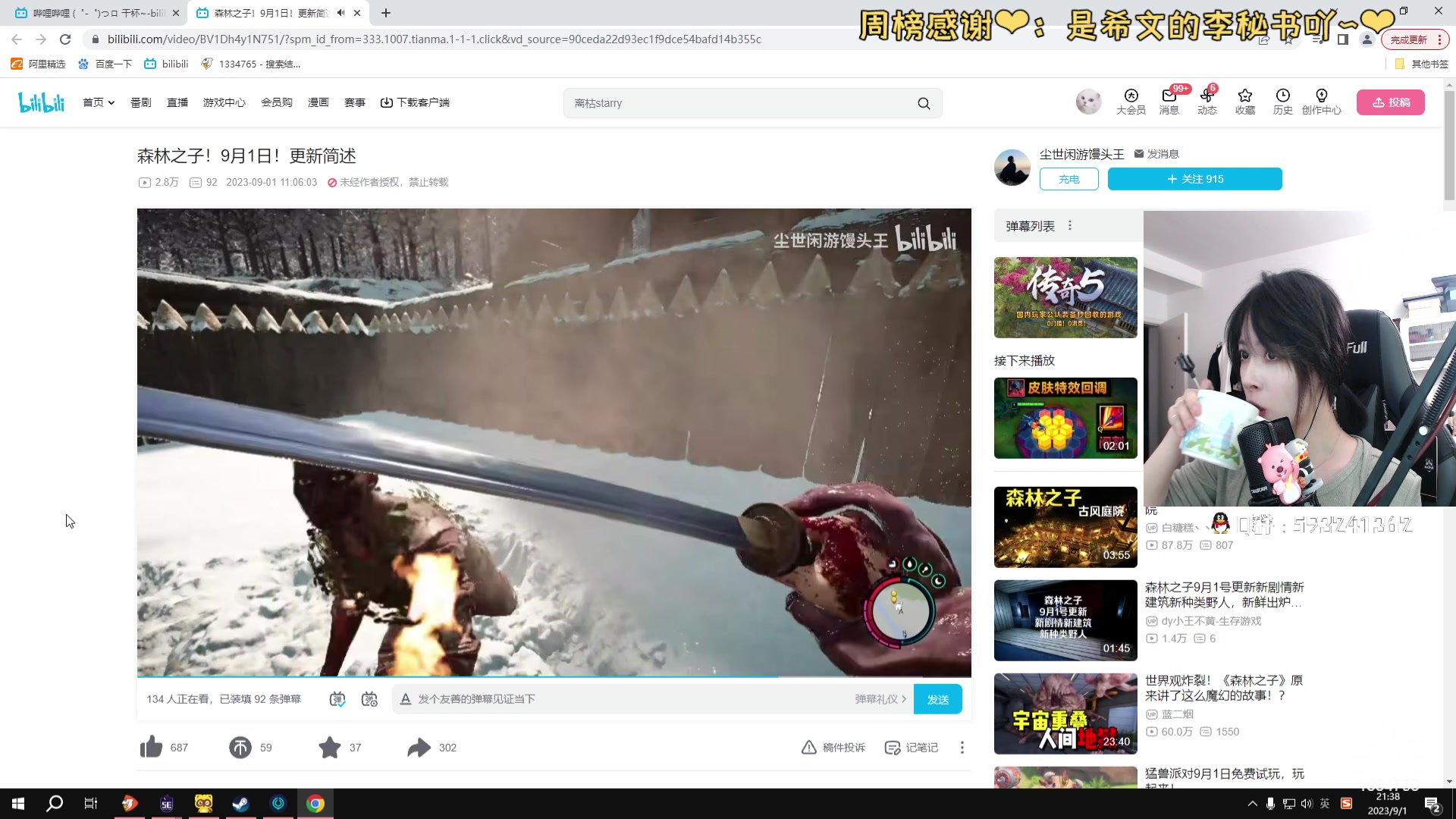Show hidden system tray icons
Viewport: 1456px width, 819px height.
(x=1252, y=804)
